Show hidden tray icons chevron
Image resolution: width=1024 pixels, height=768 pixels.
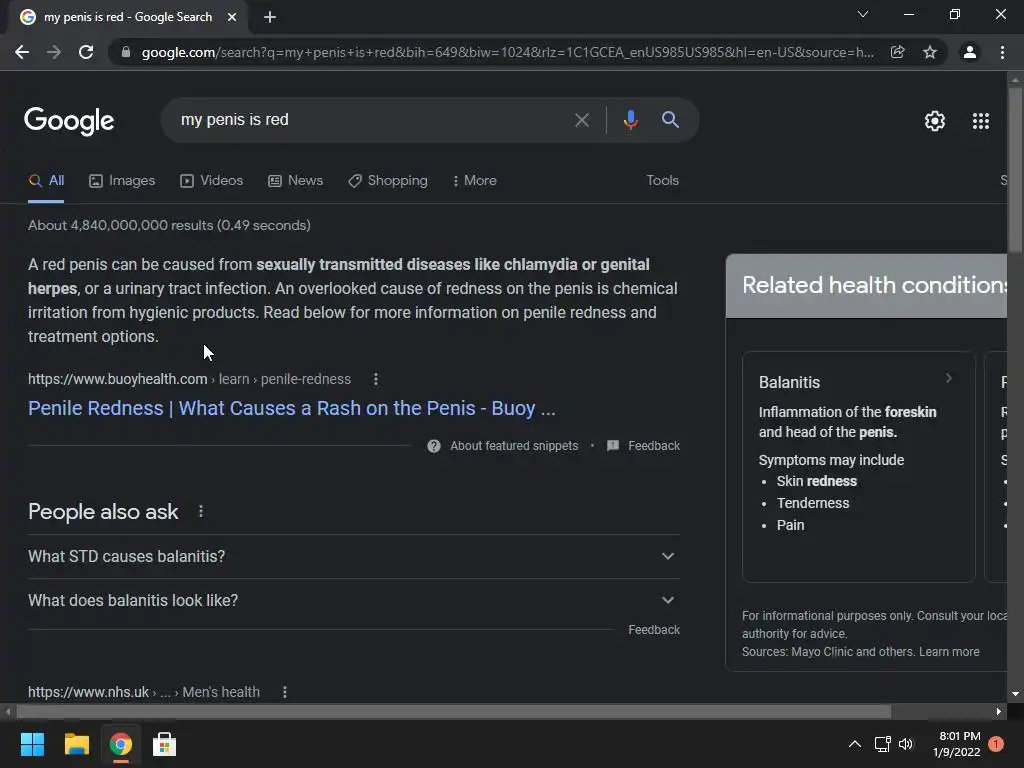point(854,744)
